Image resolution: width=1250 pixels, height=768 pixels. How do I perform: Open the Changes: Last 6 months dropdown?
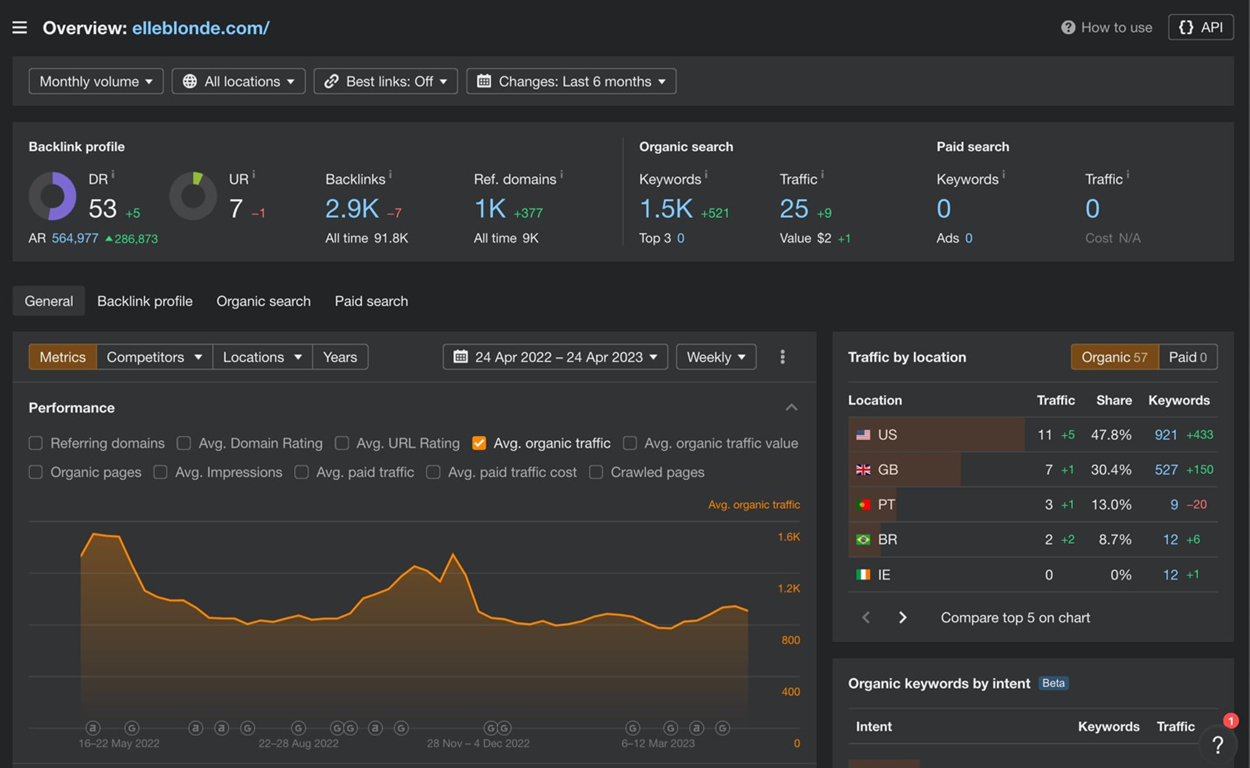click(571, 81)
